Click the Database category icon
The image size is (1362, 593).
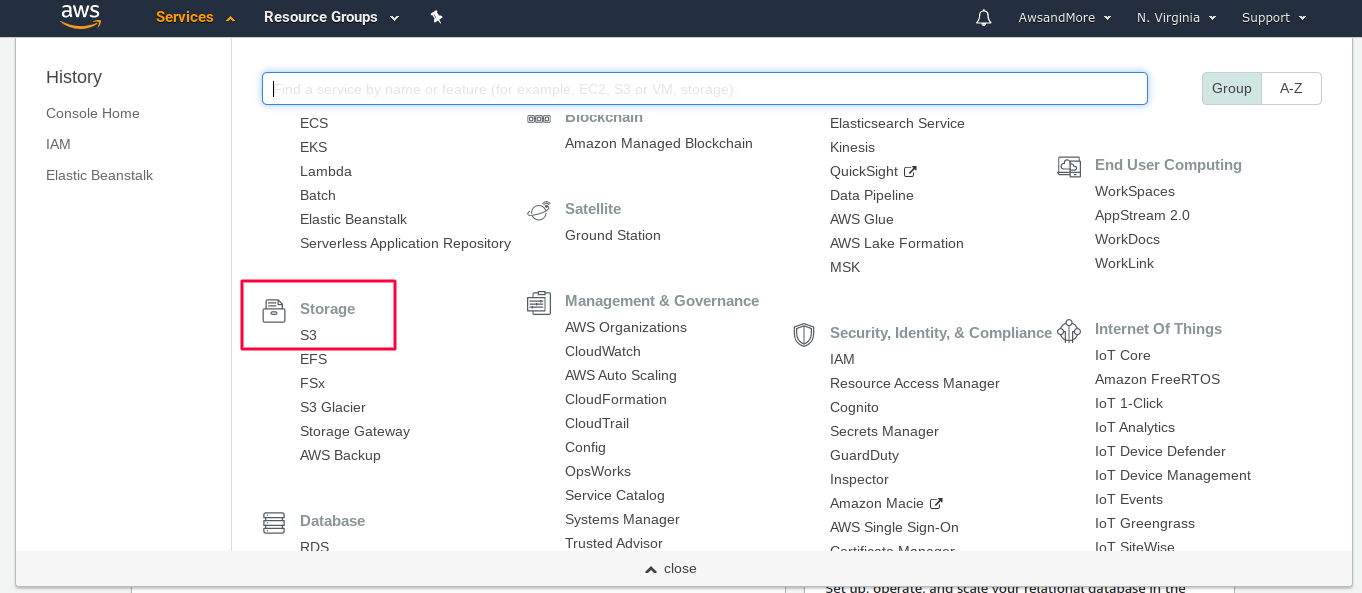click(x=274, y=523)
